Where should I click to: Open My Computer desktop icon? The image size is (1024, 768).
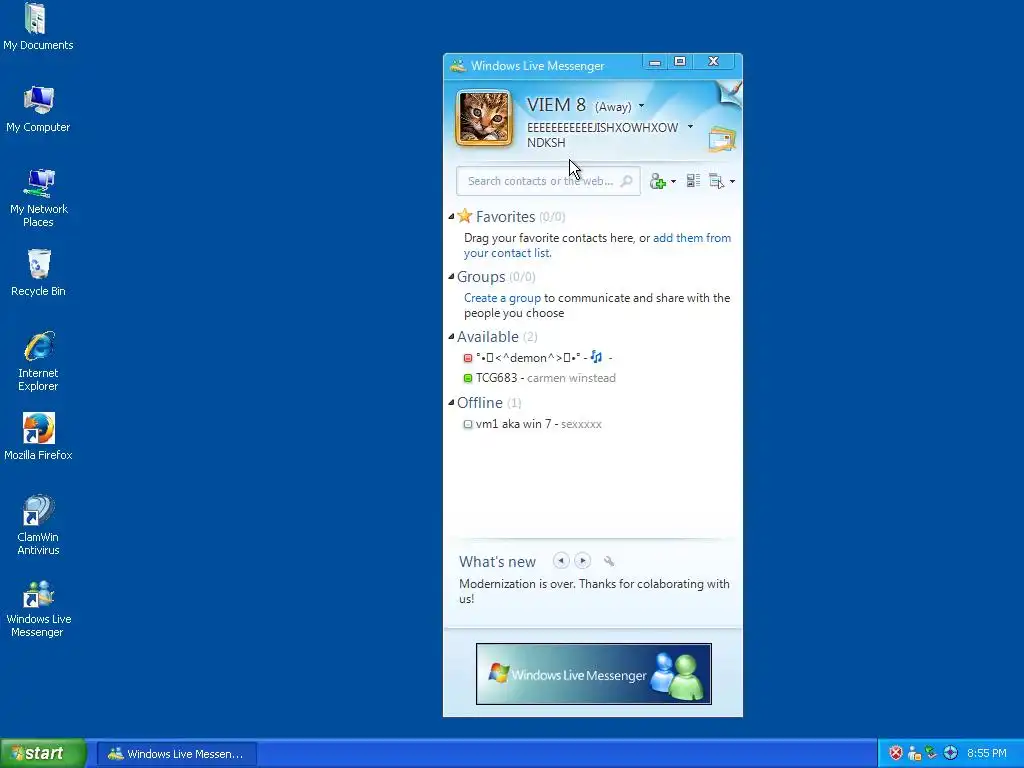(38, 109)
